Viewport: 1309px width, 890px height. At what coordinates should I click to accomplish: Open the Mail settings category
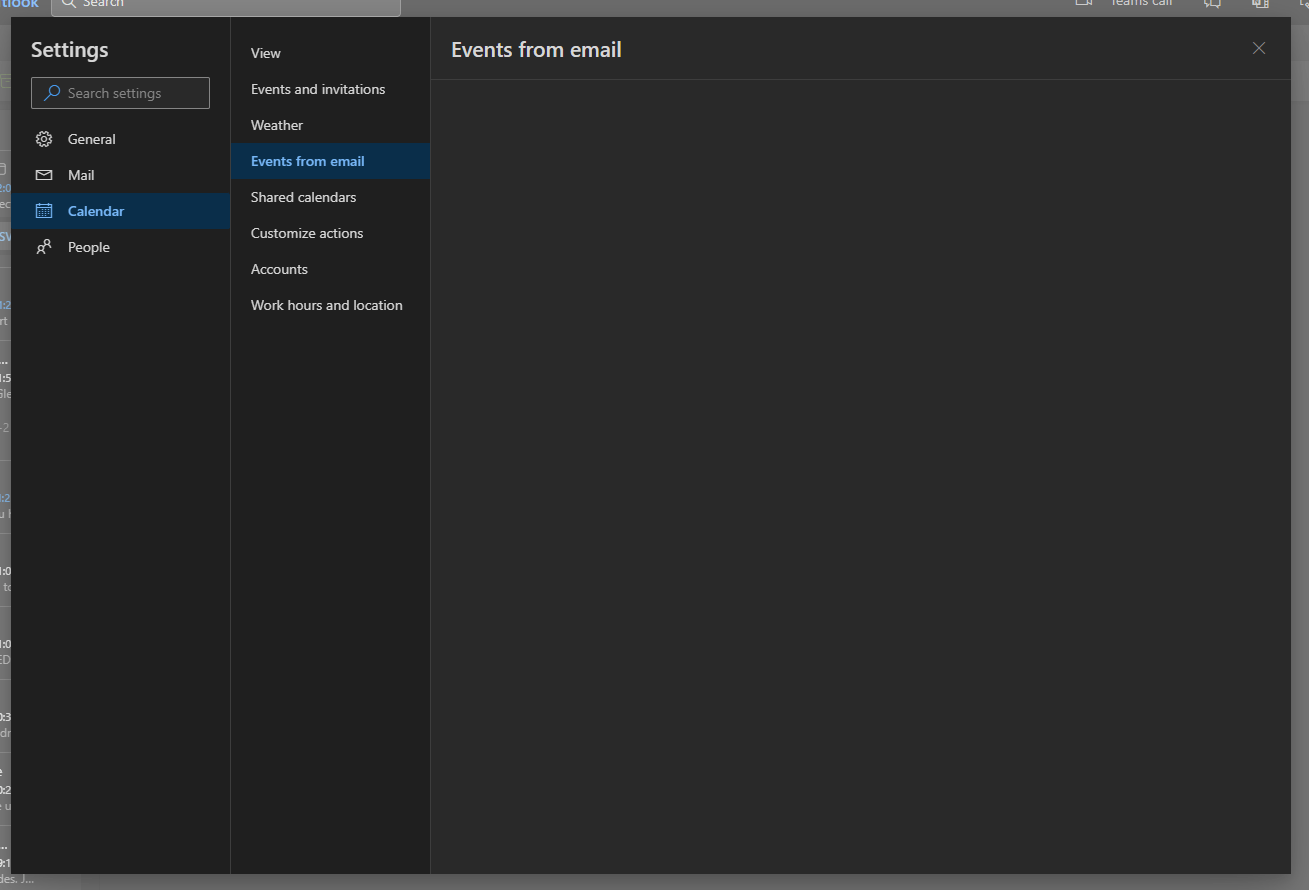tap(120, 175)
